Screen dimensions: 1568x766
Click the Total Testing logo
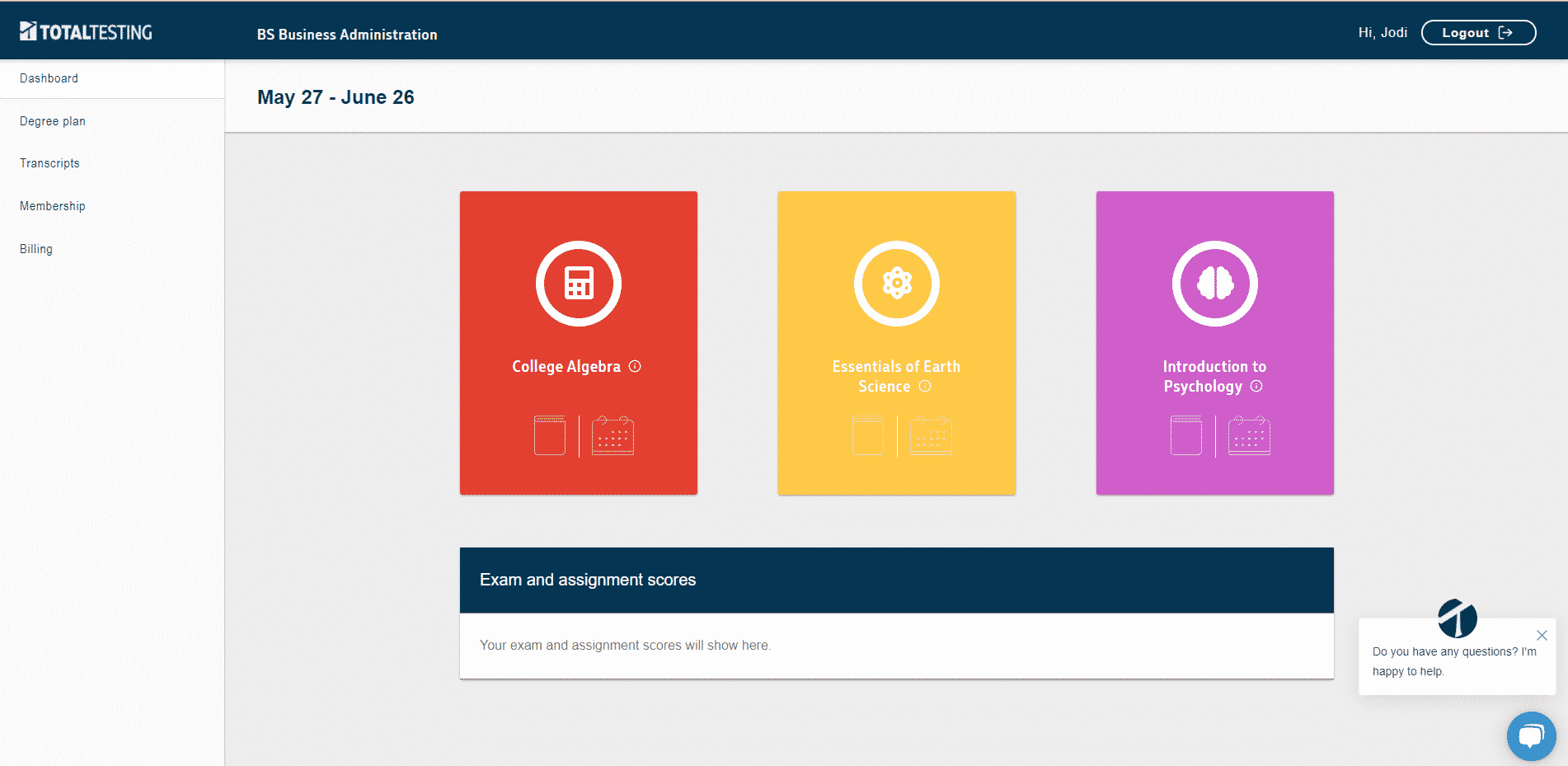(x=87, y=32)
